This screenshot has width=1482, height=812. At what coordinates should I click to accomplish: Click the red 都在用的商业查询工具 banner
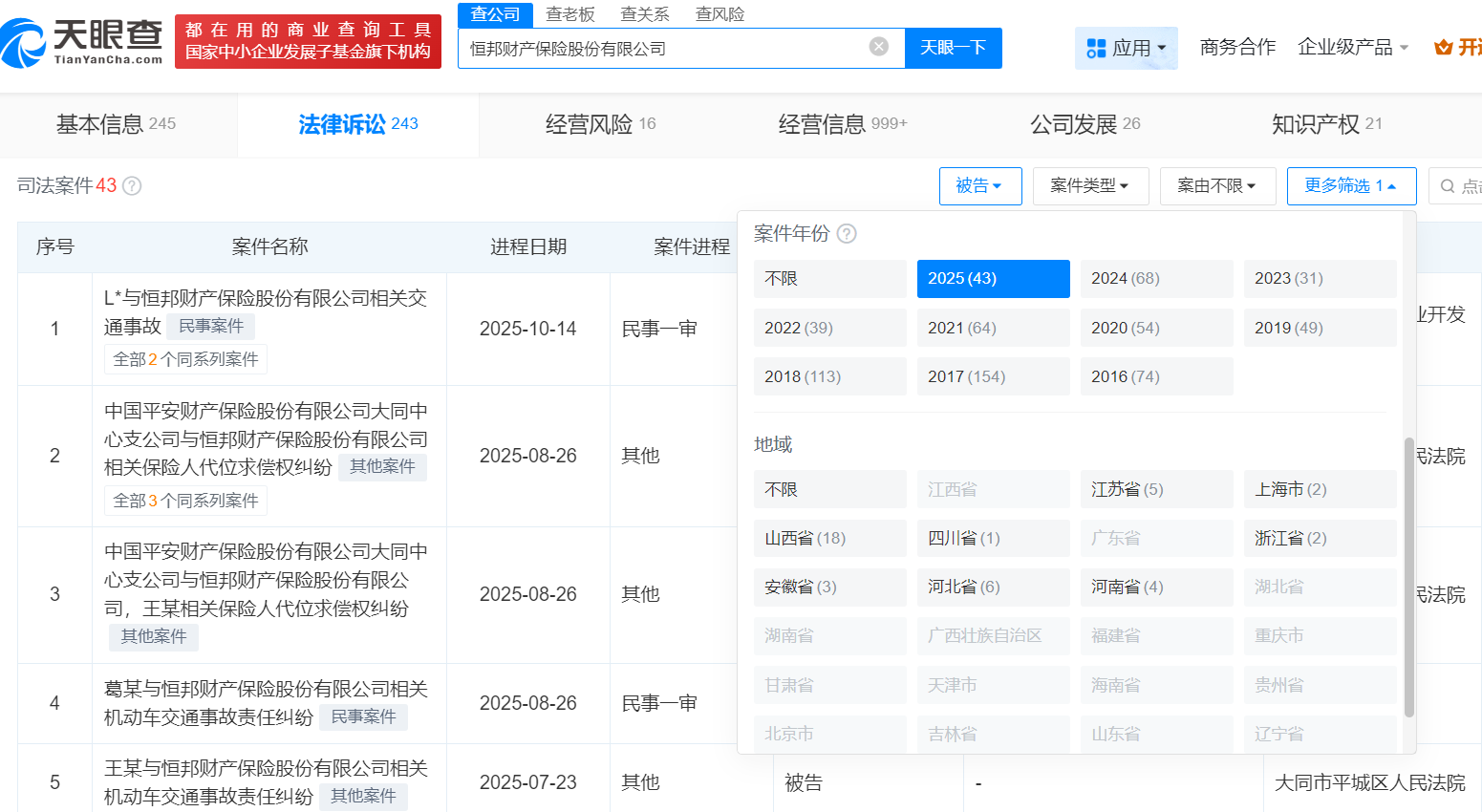point(308,41)
